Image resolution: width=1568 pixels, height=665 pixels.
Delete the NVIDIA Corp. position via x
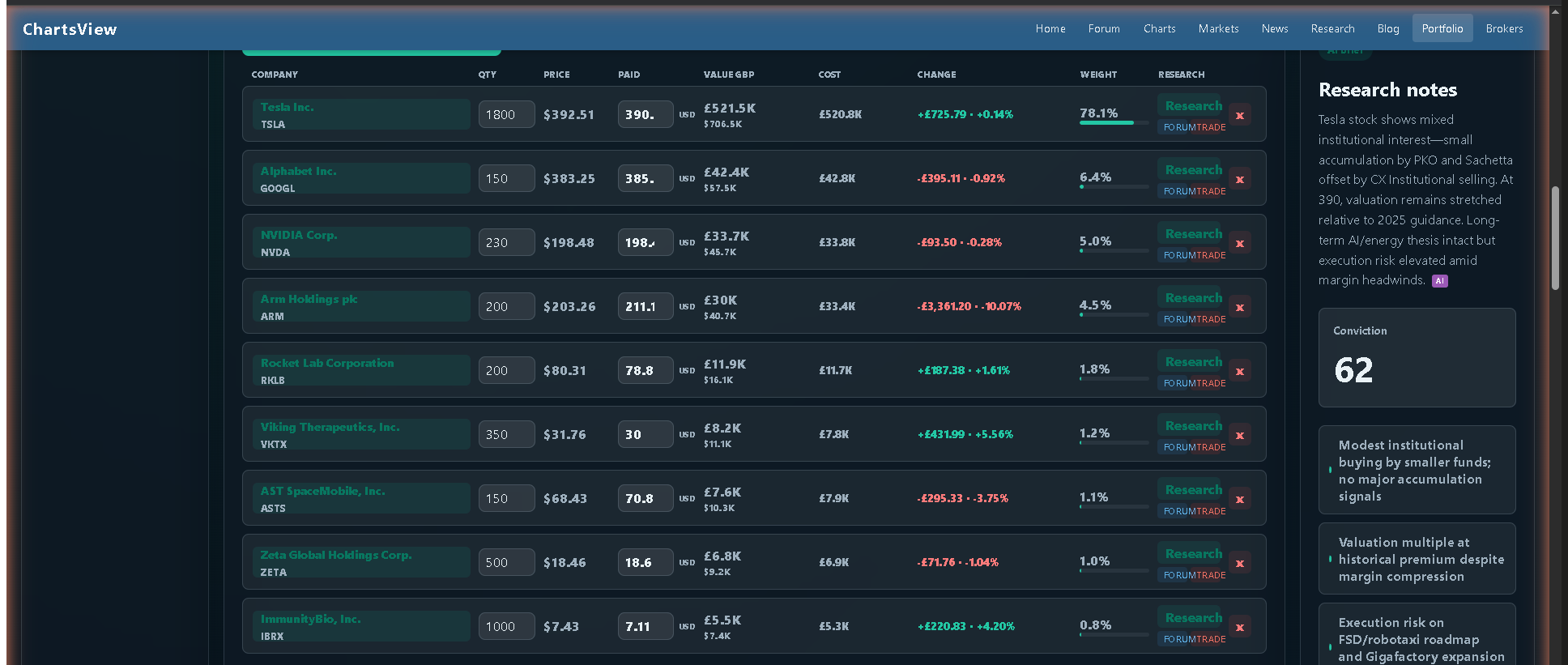coord(1240,243)
